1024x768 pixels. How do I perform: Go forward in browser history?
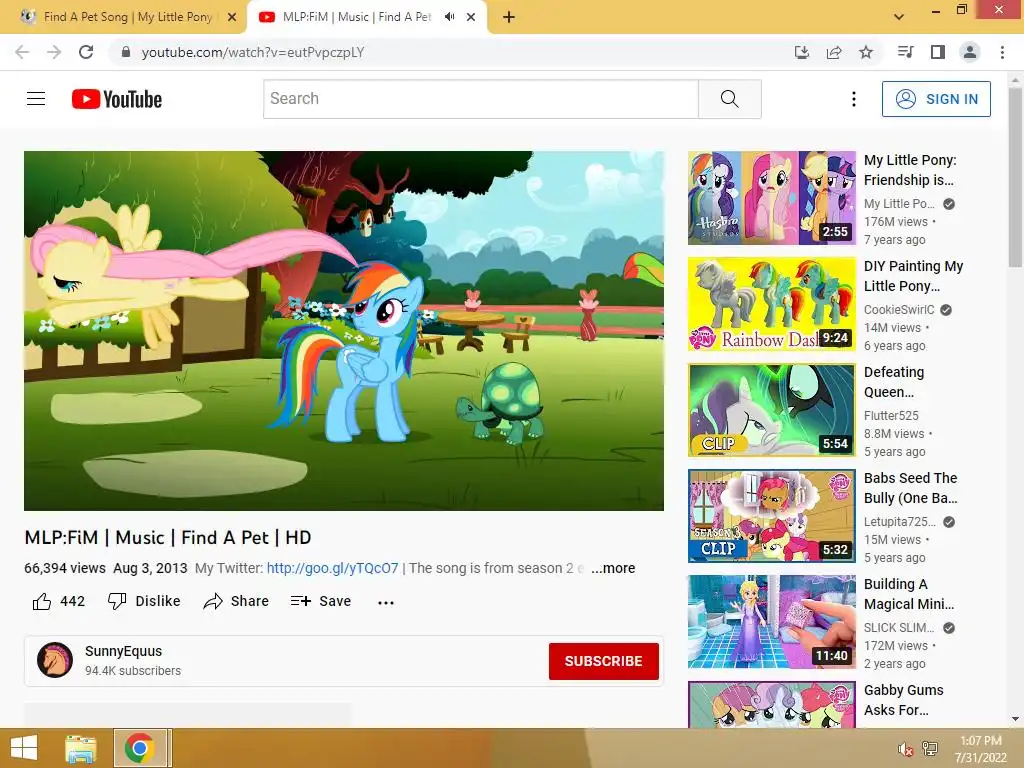click(x=54, y=52)
